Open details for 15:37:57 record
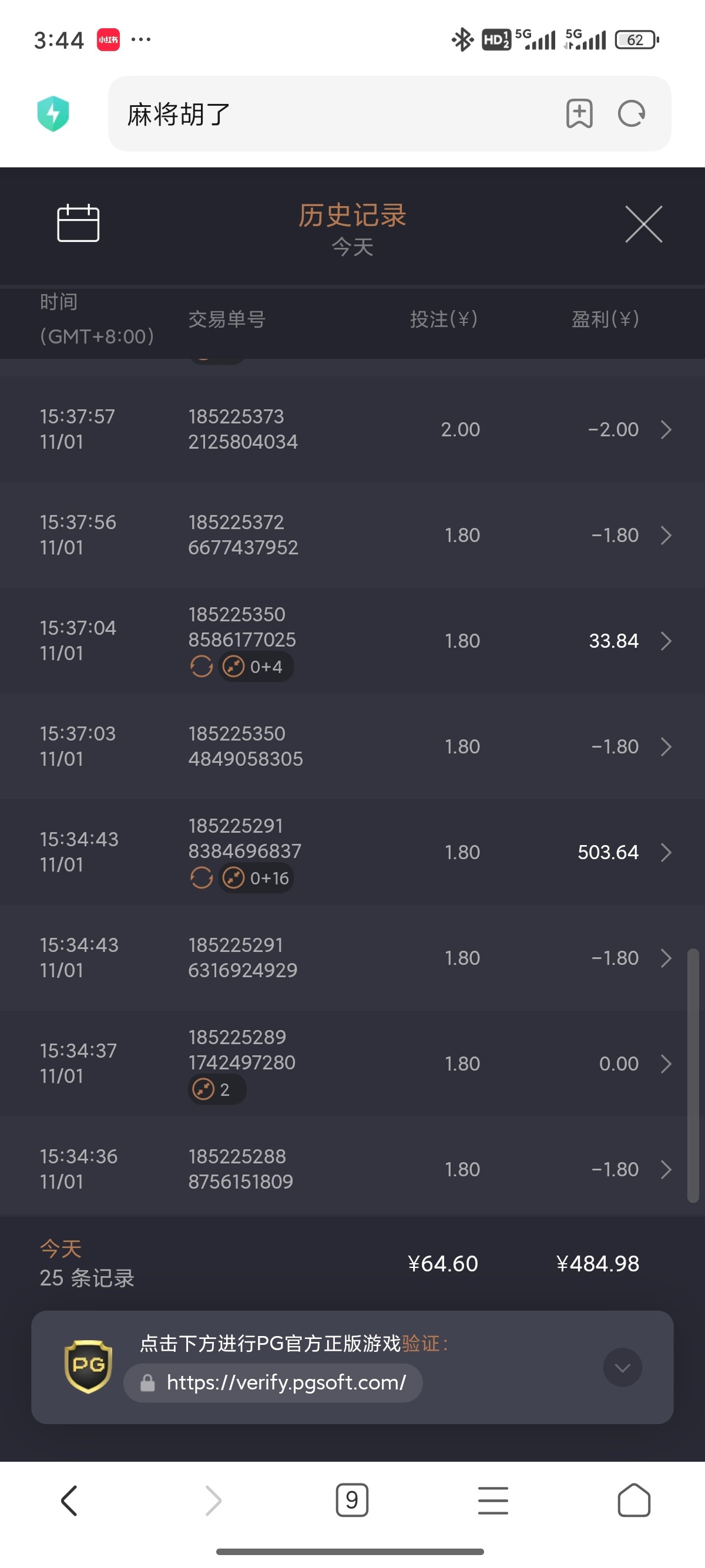705x1568 pixels. click(x=666, y=430)
